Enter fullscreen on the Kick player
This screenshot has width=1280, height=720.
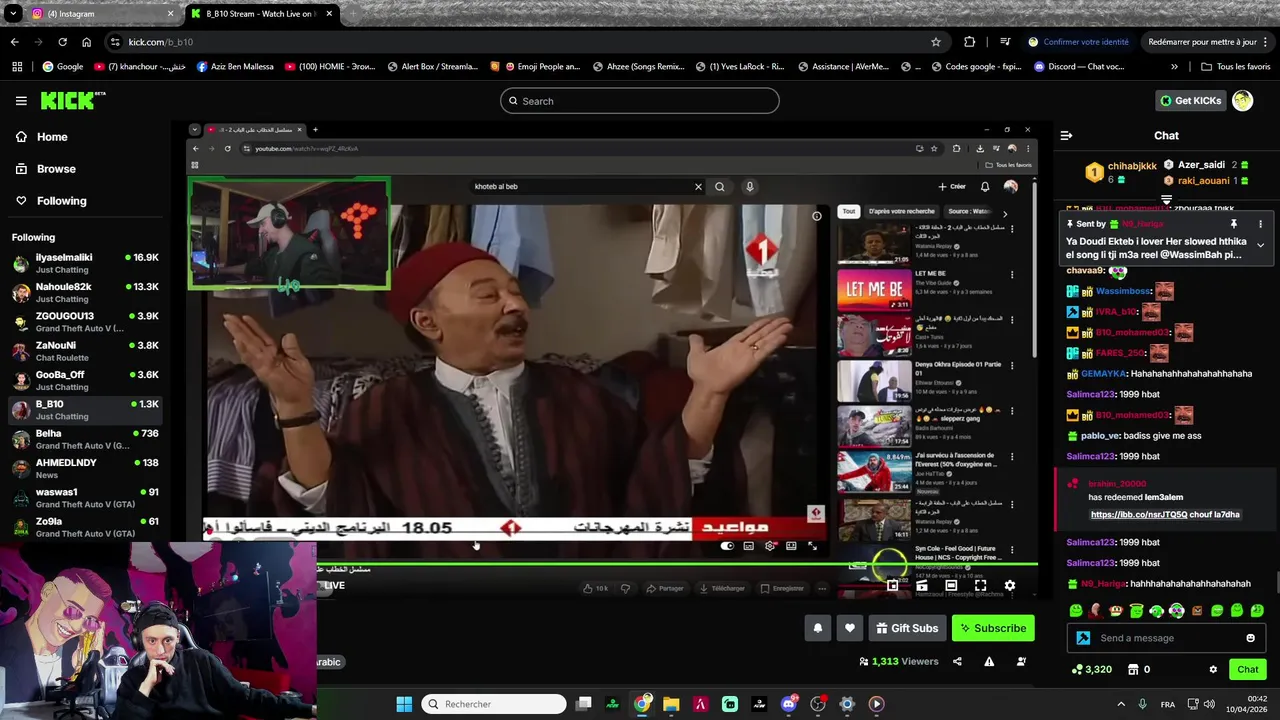980,586
